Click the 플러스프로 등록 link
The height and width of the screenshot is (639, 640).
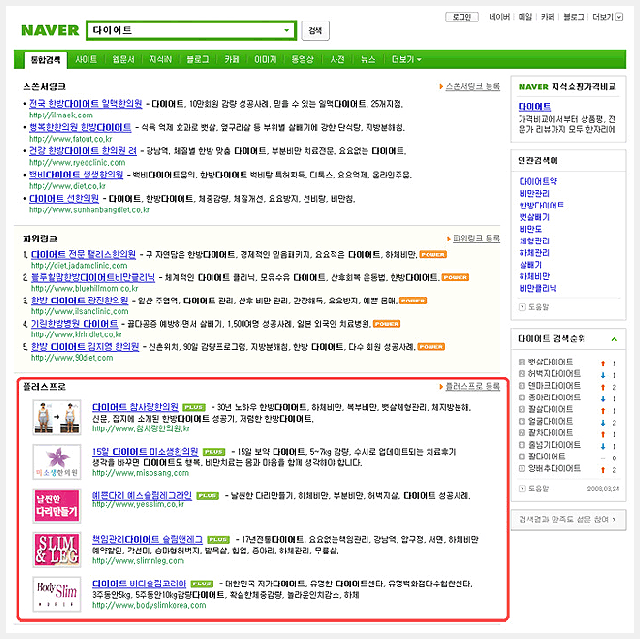(472, 386)
